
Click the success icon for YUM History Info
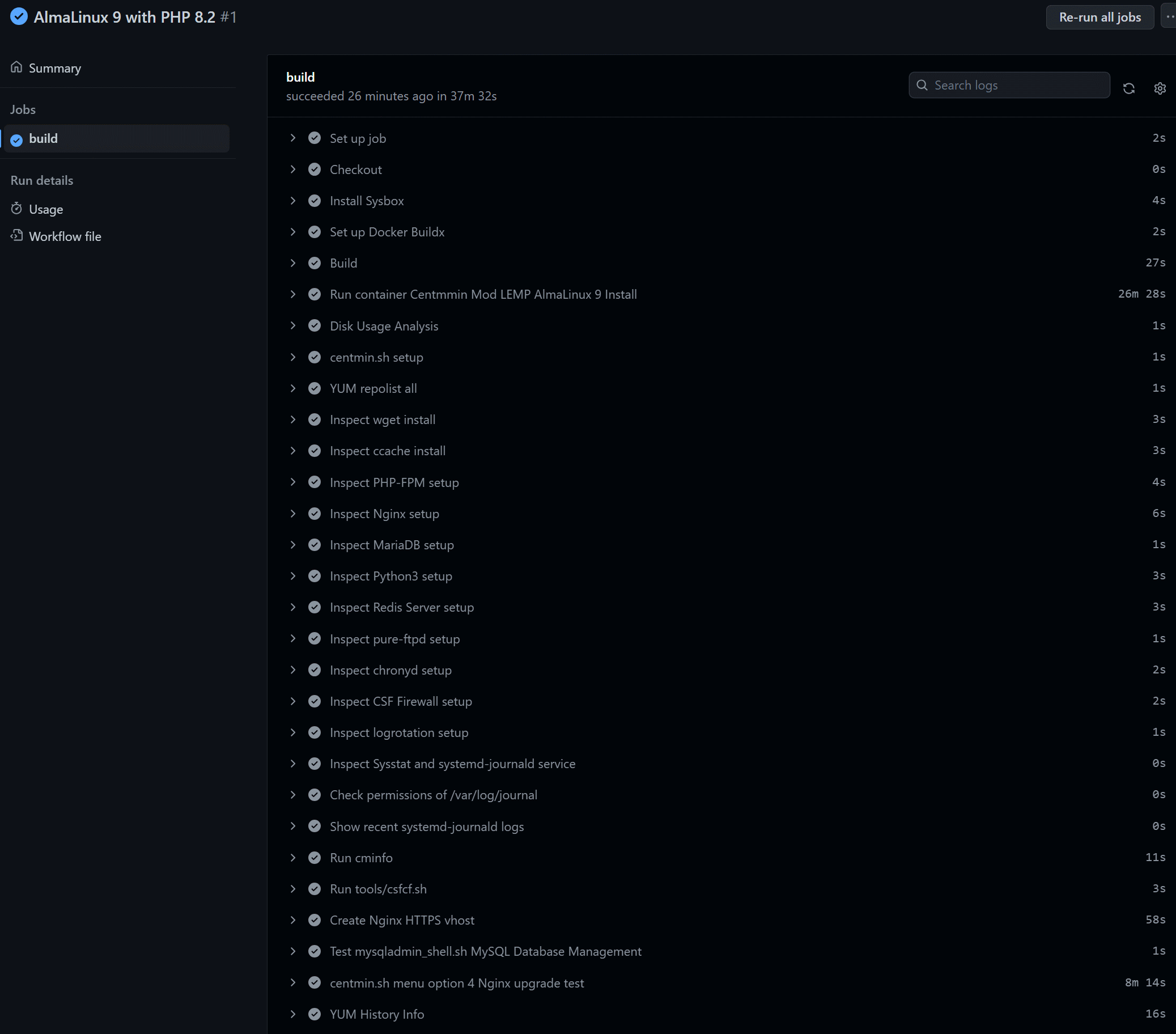[314, 1014]
